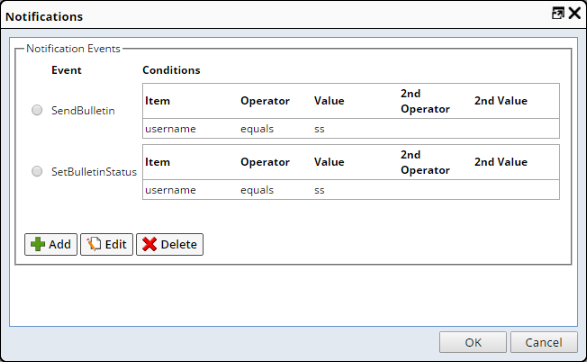Select equals operator cell for SetBulletinStatus
The height and width of the screenshot is (362, 587).
(x=257, y=190)
